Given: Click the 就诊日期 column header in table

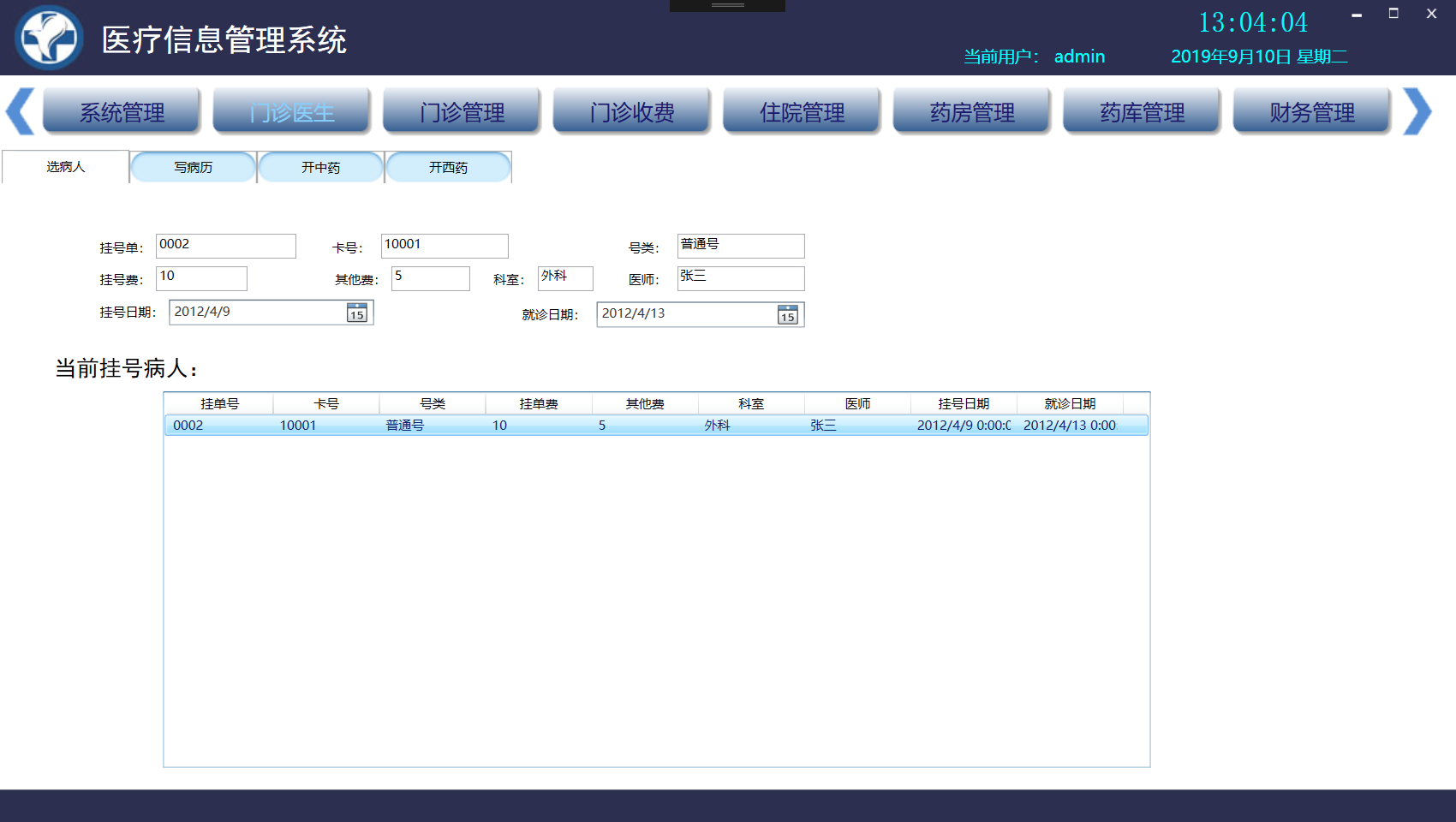Looking at the screenshot, I should click(x=1070, y=403).
